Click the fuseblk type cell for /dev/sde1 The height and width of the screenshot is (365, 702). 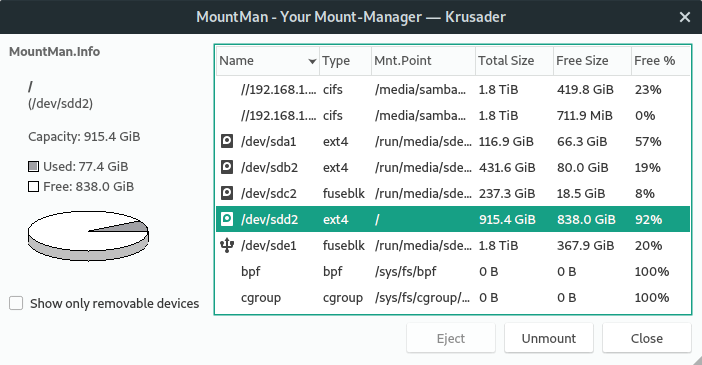(x=344, y=245)
